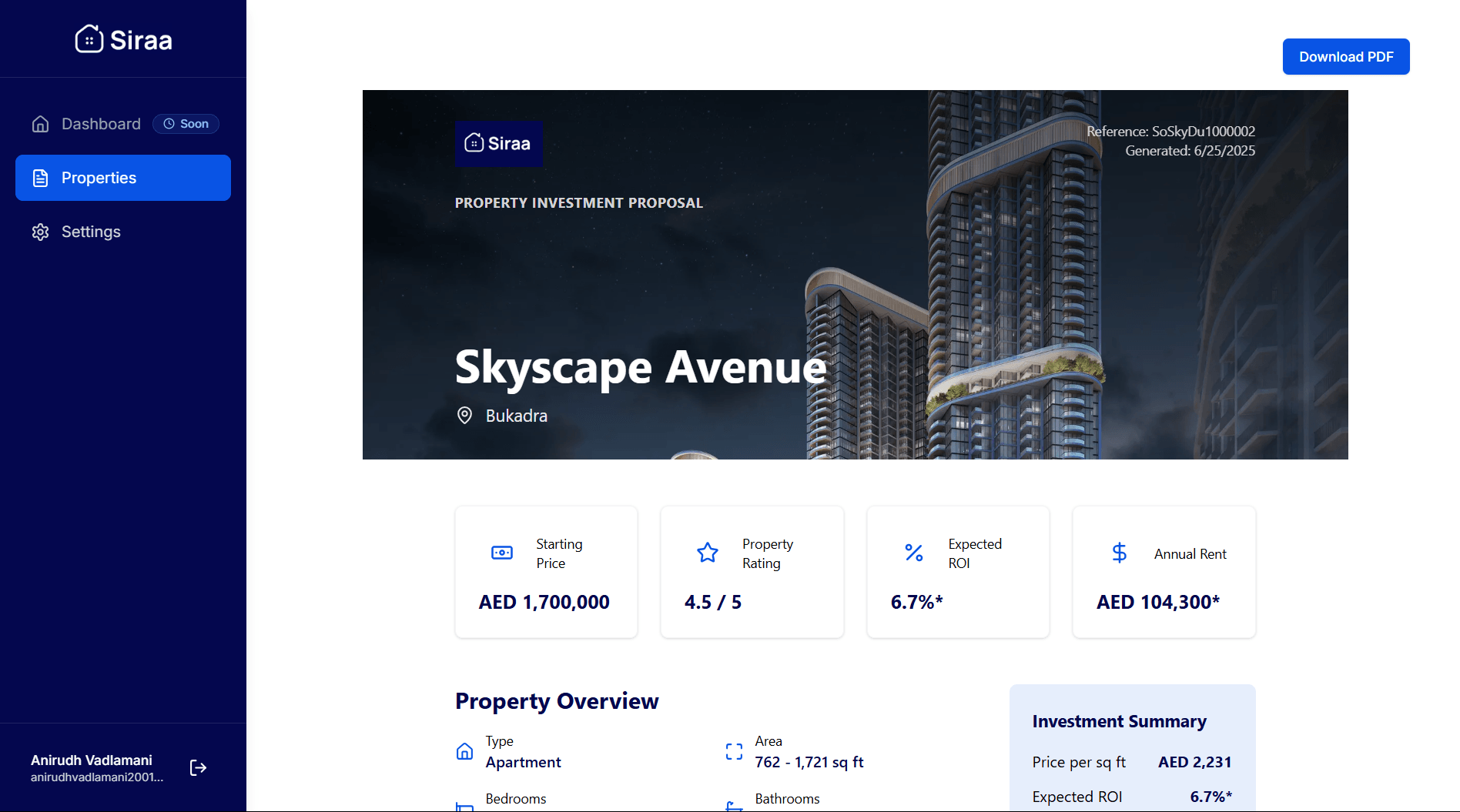
Task: Click the Bathrooms bath icon
Action: [x=733, y=805]
